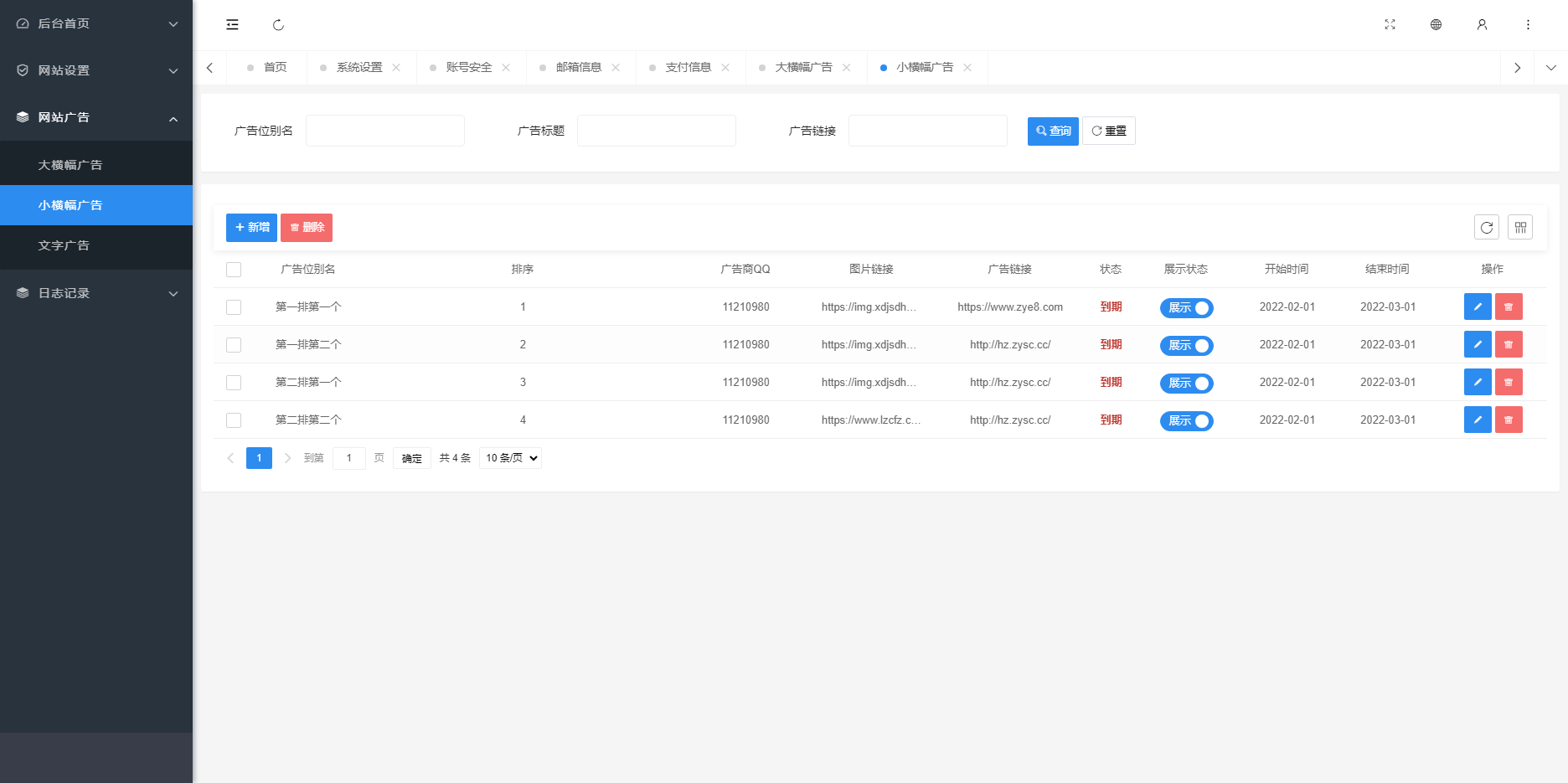Viewport: 1568px width, 783px height.
Task: Open the tab options down chevron
Action: [x=1550, y=68]
